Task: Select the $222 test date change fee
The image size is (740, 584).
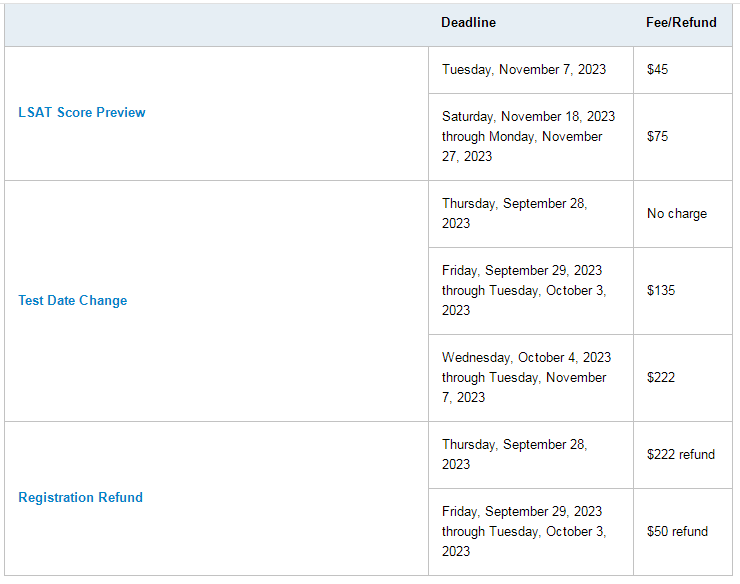Action: point(683,378)
